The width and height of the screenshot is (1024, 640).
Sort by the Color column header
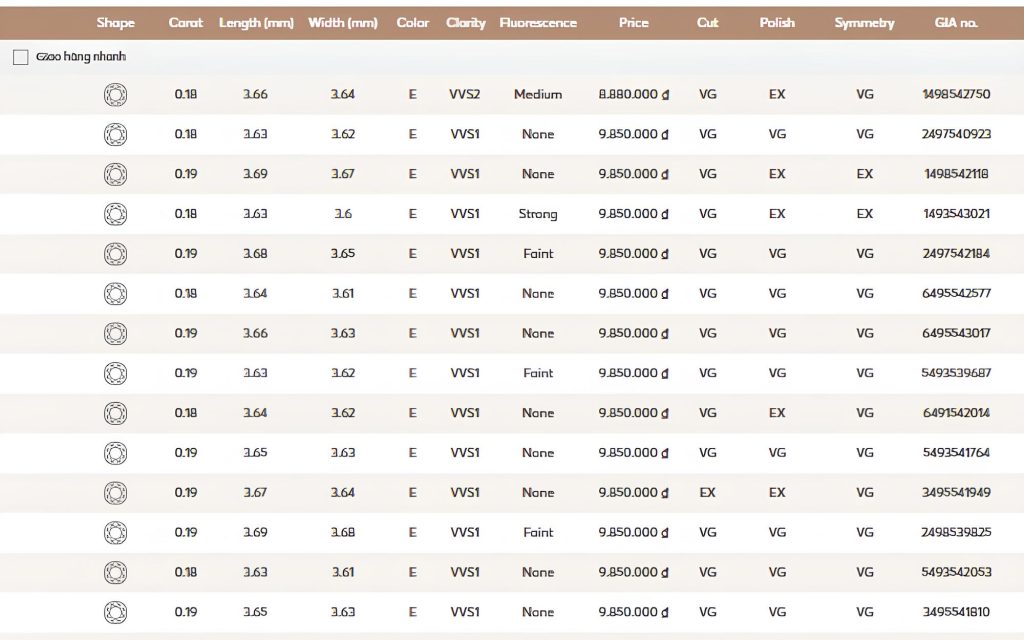[413, 23]
